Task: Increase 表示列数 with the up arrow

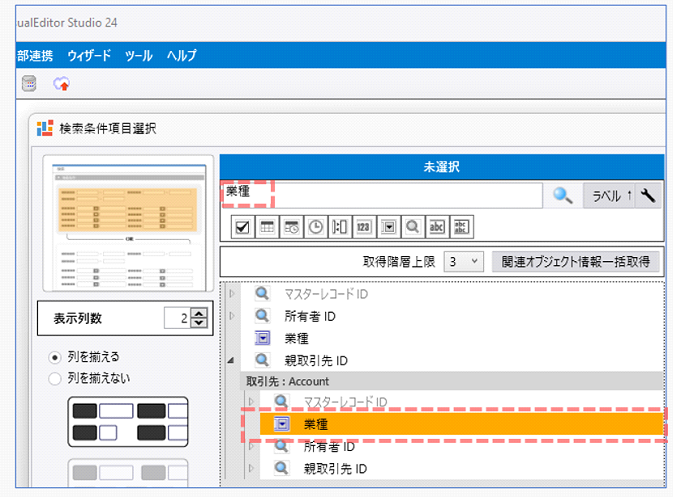Action: click(199, 313)
